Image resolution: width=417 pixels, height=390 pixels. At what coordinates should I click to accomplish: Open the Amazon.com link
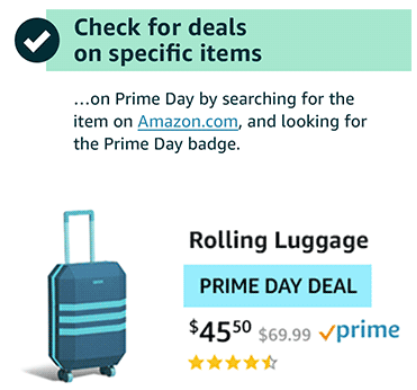coord(188,121)
